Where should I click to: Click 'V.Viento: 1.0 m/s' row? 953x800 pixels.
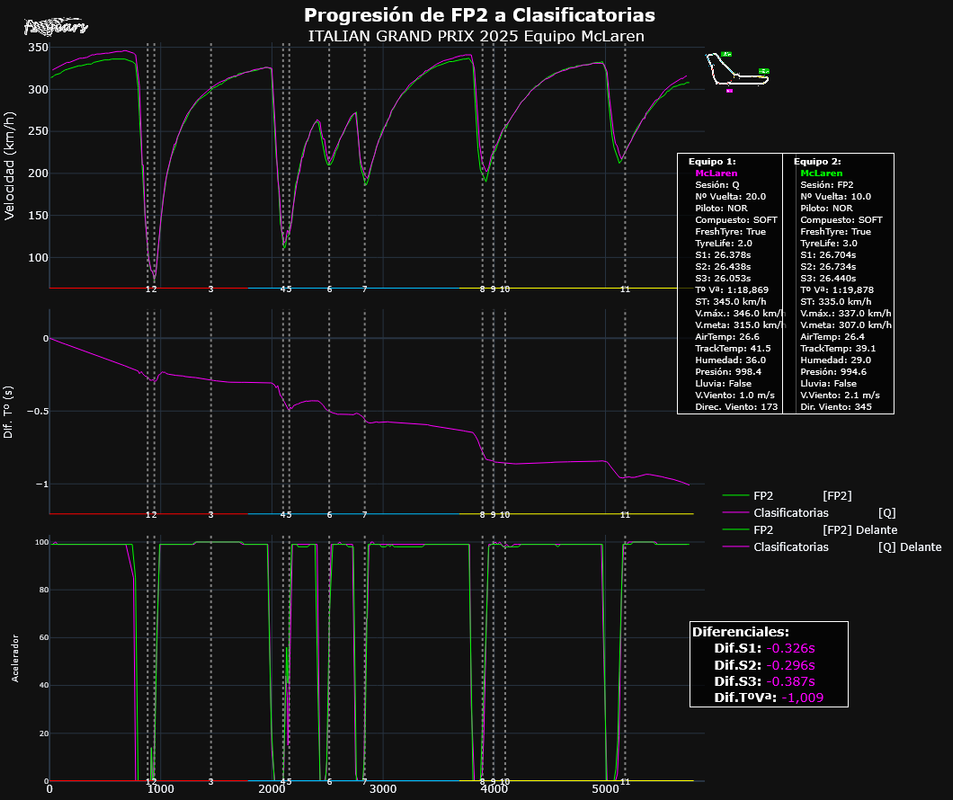pos(735,395)
